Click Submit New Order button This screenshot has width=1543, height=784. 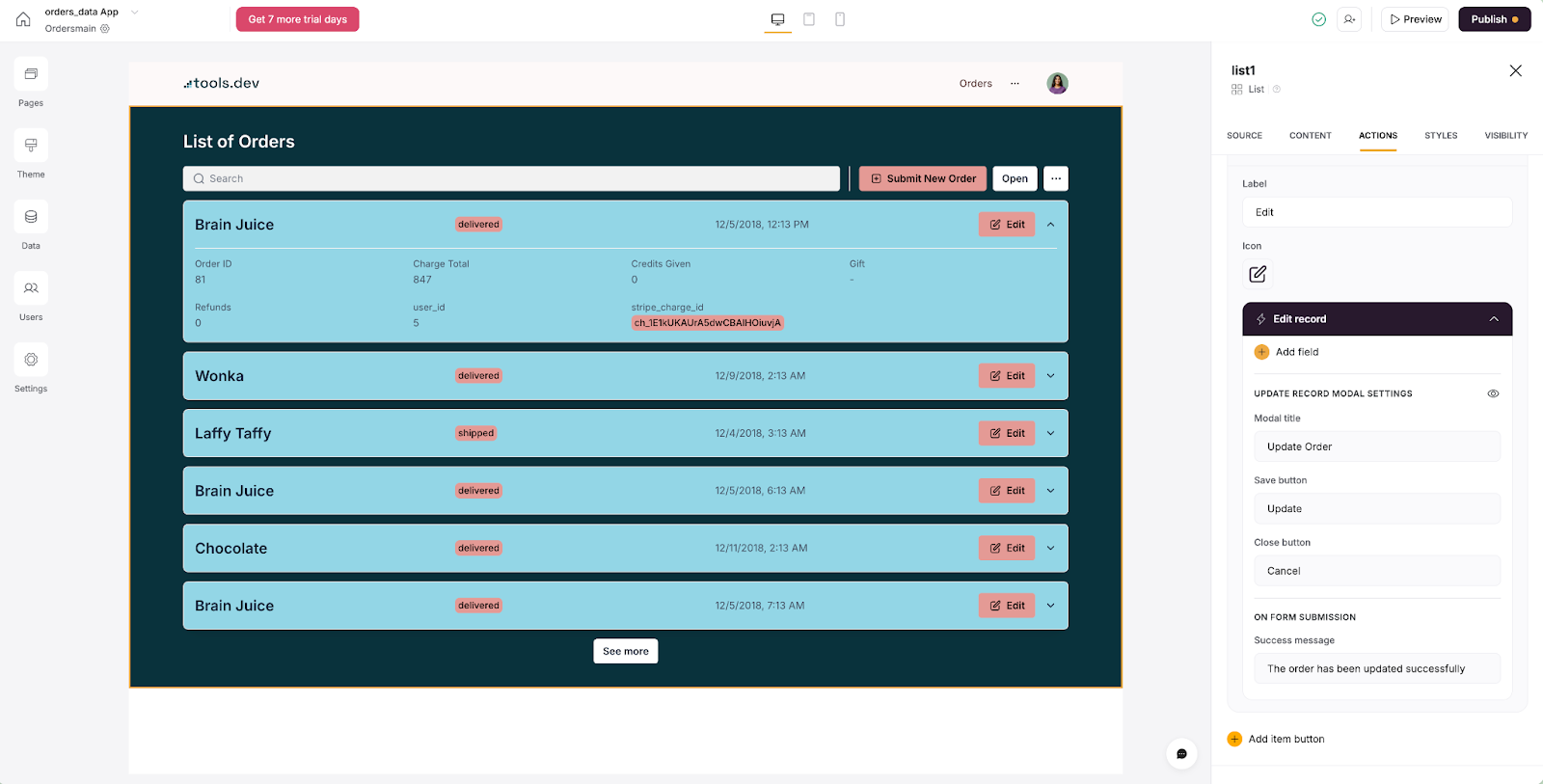[923, 178]
